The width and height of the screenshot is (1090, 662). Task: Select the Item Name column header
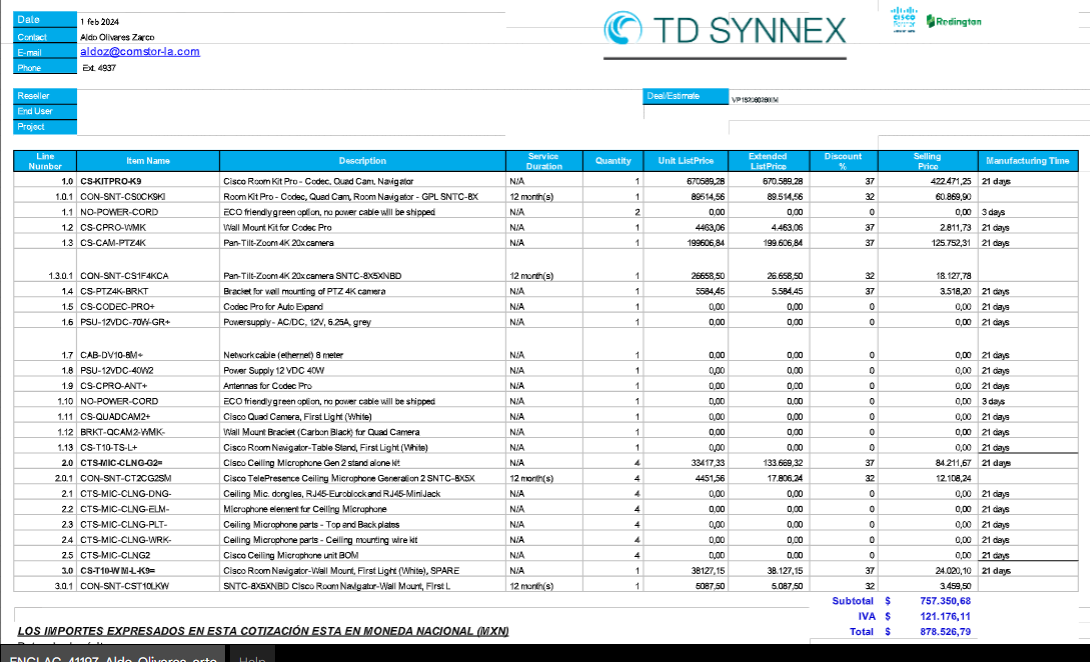click(148, 161)
